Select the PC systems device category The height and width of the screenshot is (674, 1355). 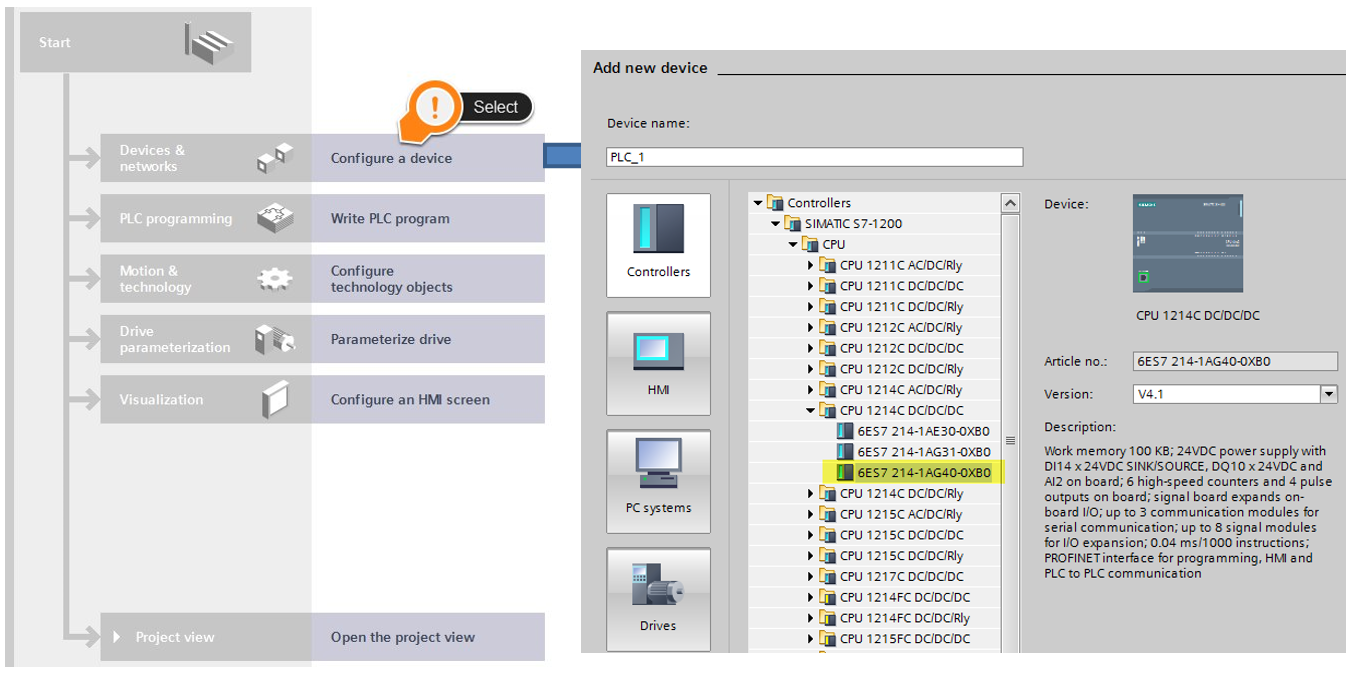(658, 481)
